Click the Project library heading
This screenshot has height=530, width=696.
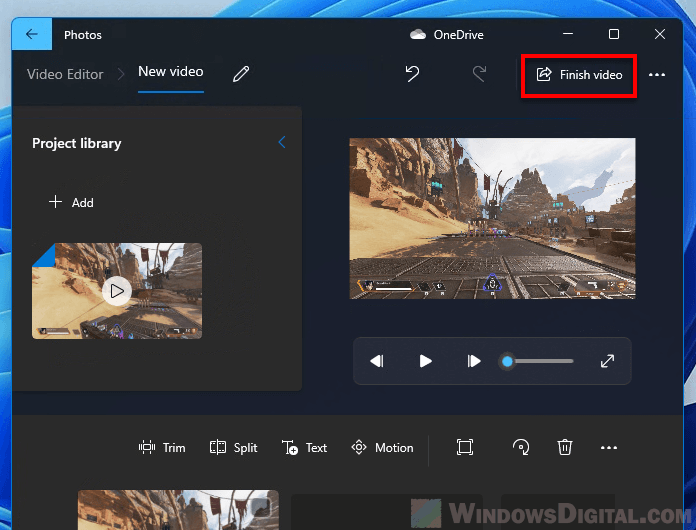[x=77, y=143]
